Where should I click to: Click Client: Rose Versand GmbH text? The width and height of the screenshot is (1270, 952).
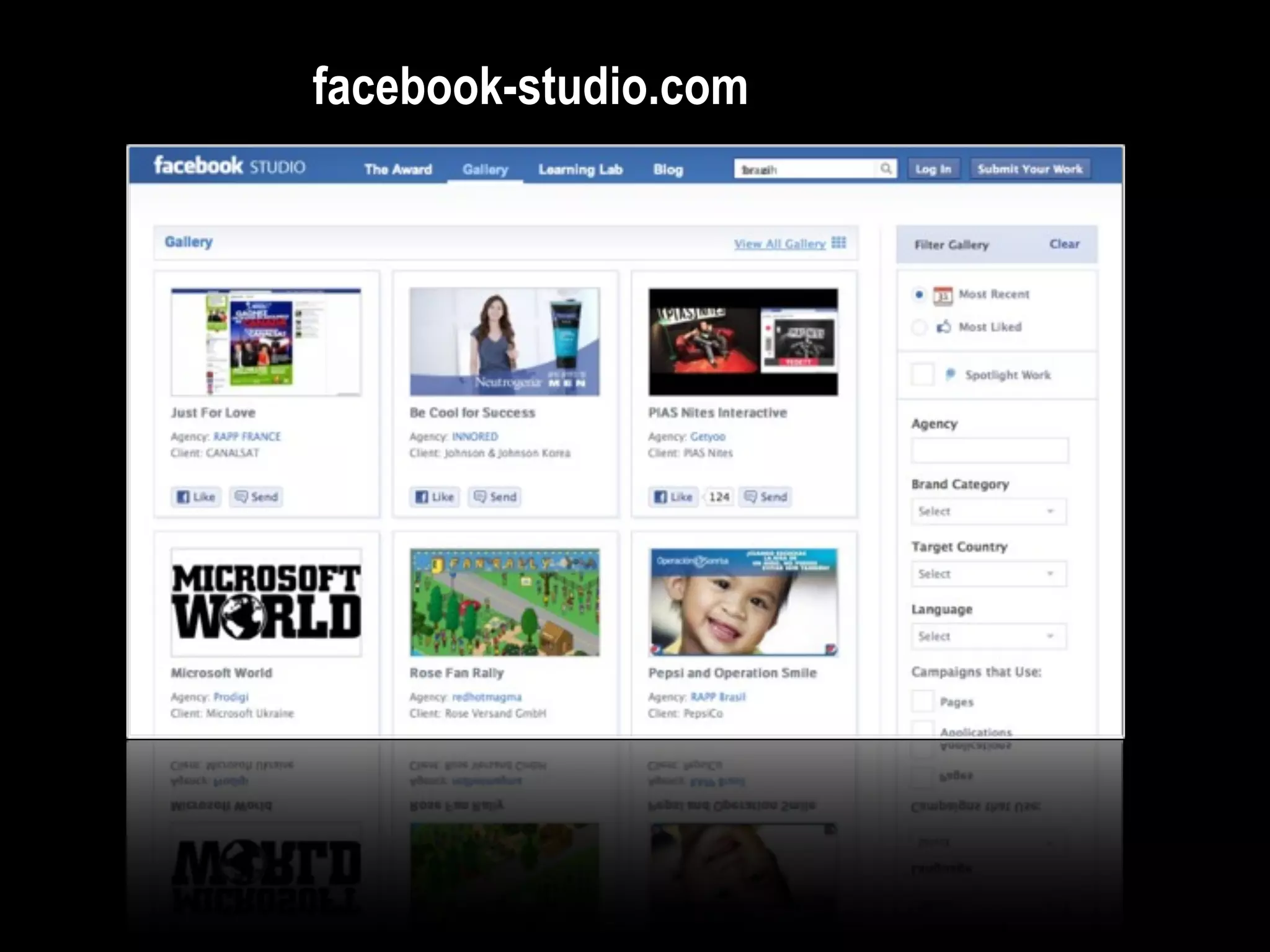tap(478, 713)
